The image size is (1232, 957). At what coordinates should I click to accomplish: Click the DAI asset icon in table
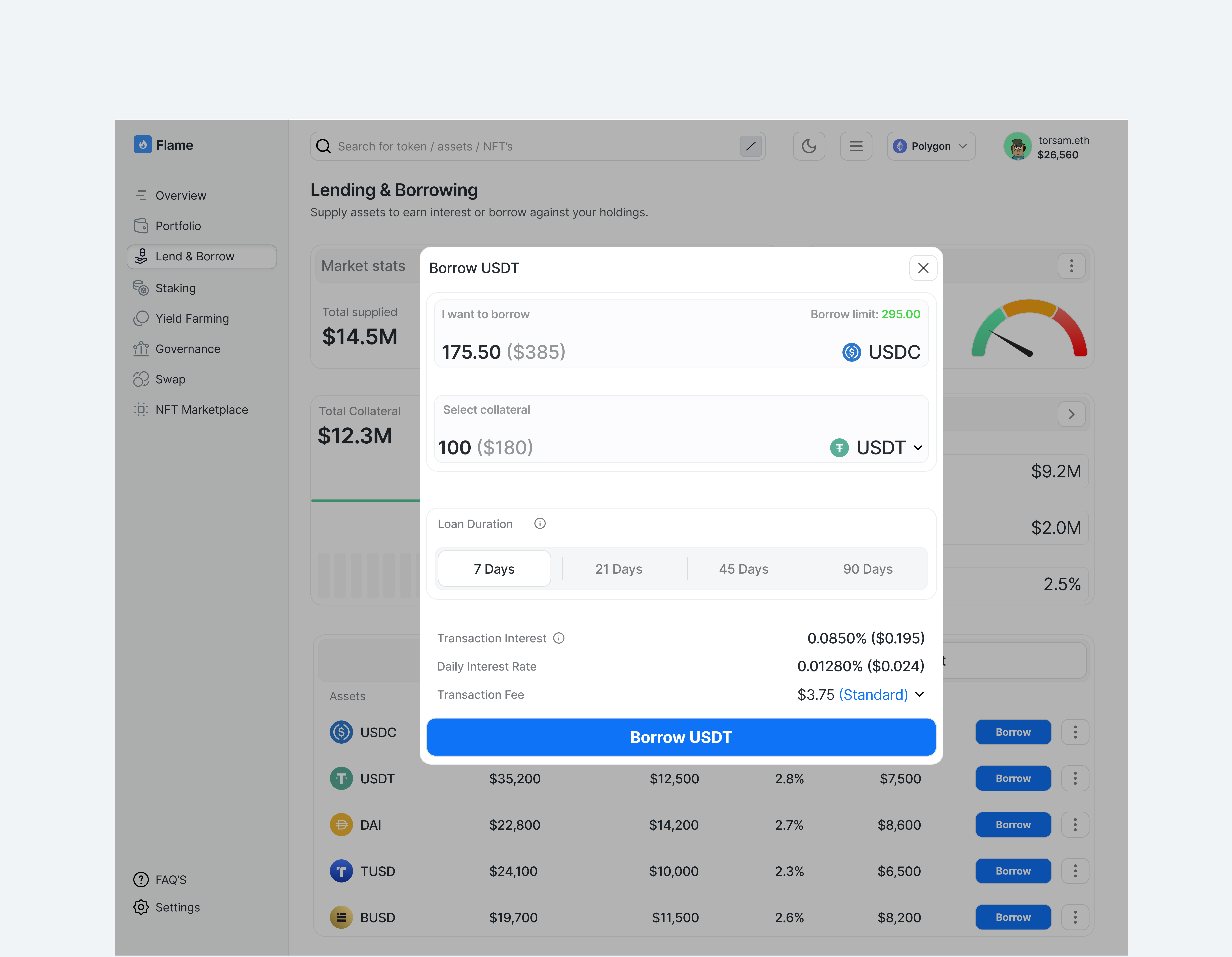pyautogui.click(x=341, y=824)
